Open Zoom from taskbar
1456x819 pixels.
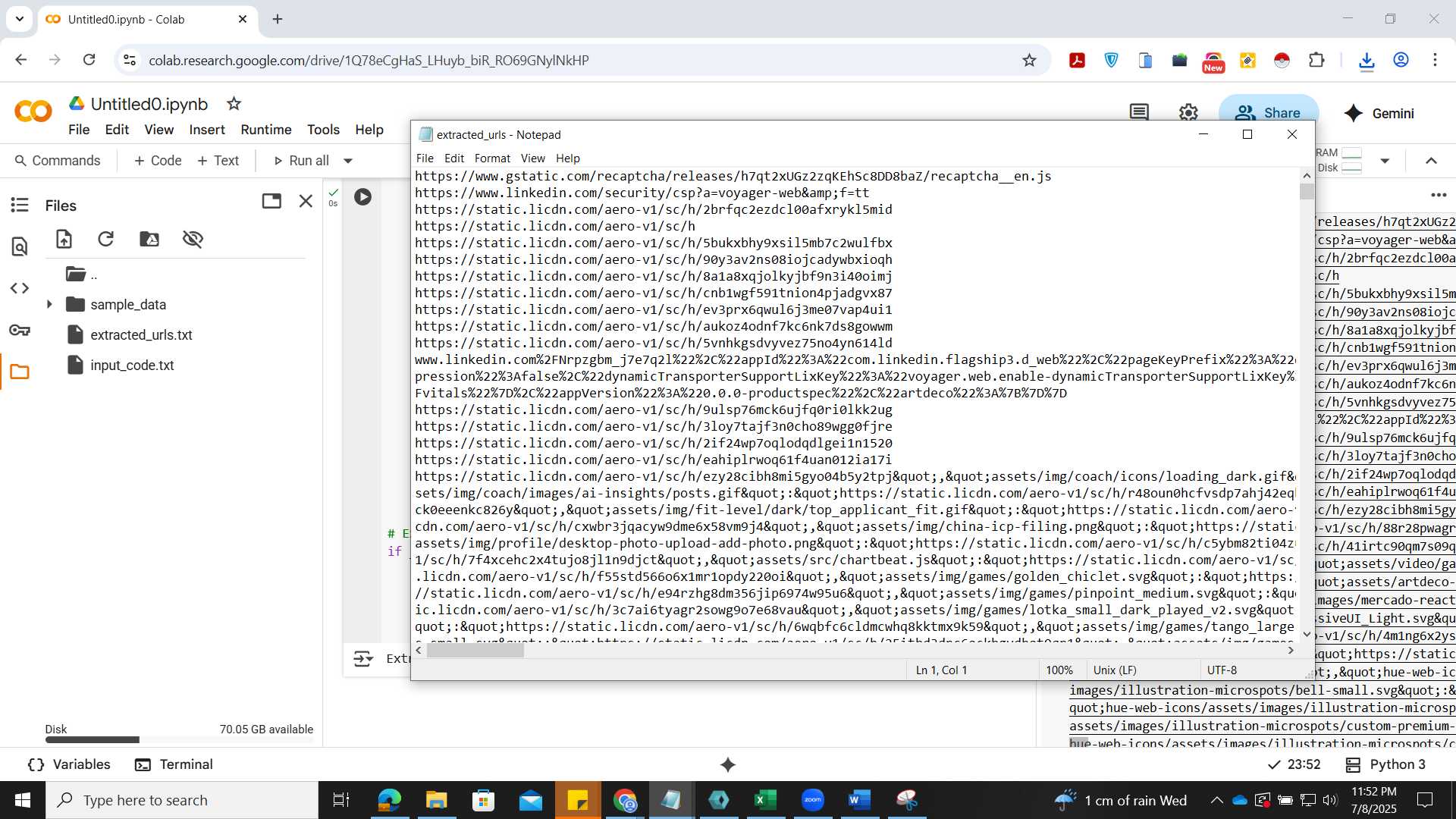[x=813, y=800]
